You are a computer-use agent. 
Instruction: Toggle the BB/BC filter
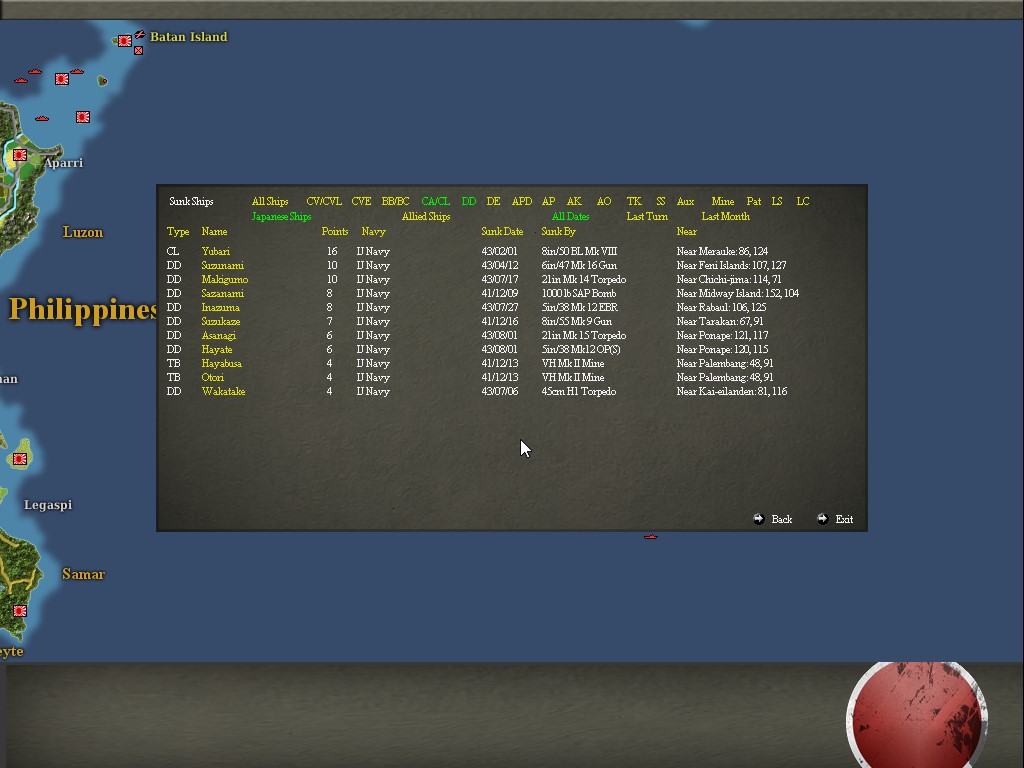tap(395, 201)
